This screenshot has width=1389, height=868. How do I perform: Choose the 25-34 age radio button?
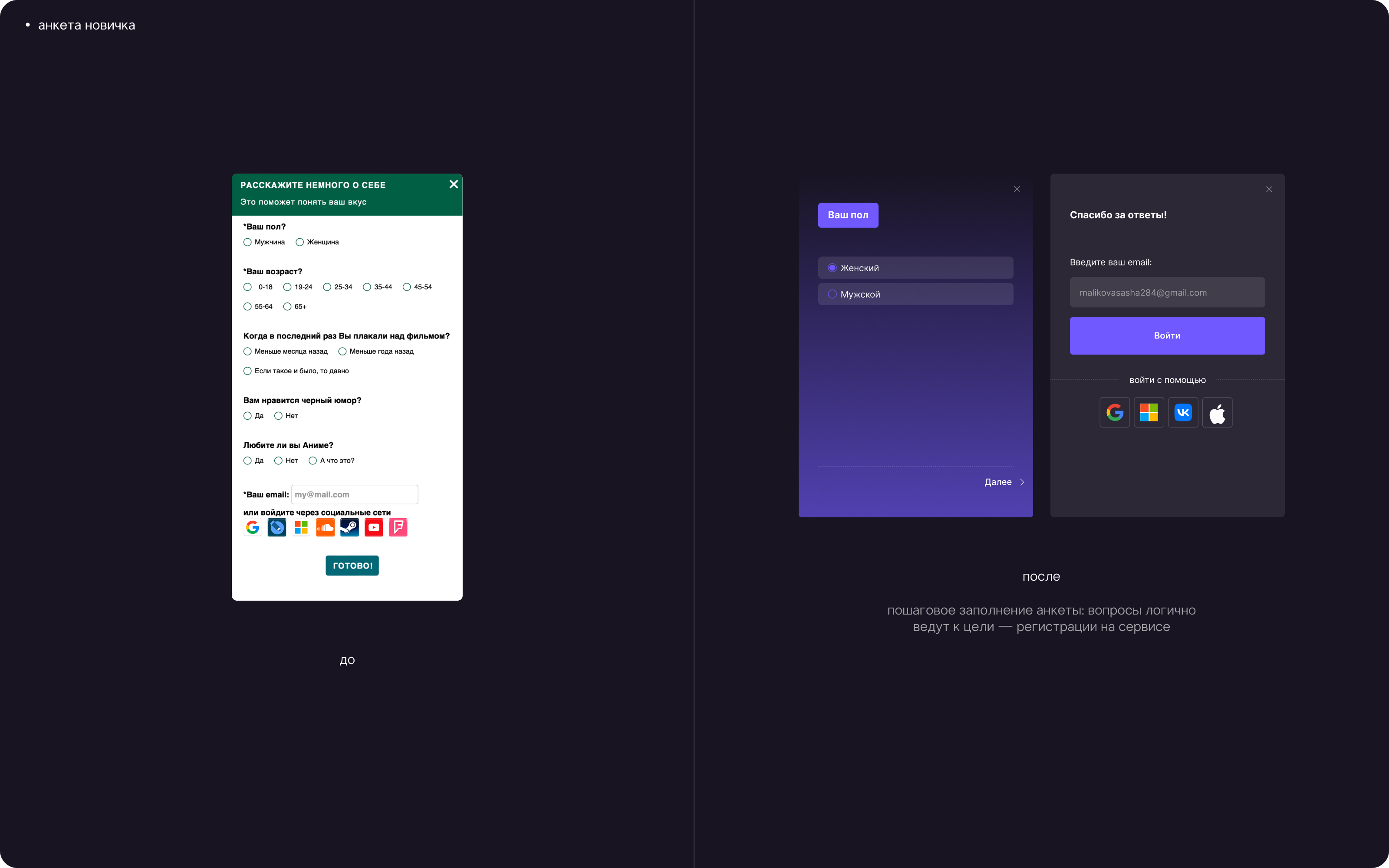(x=327, y=287)
